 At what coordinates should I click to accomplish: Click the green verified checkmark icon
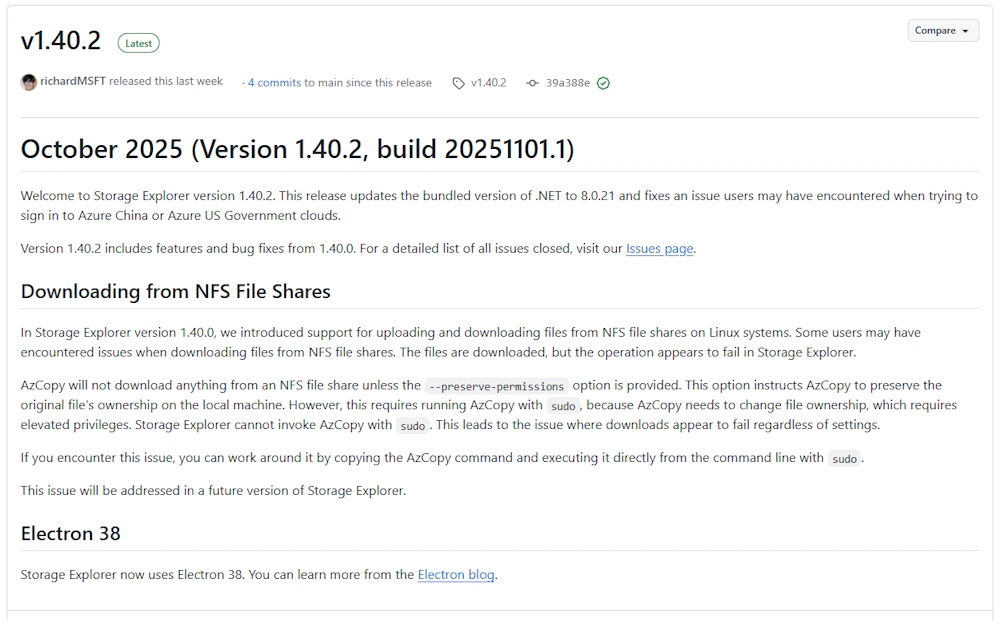click(x=603, y=83)
